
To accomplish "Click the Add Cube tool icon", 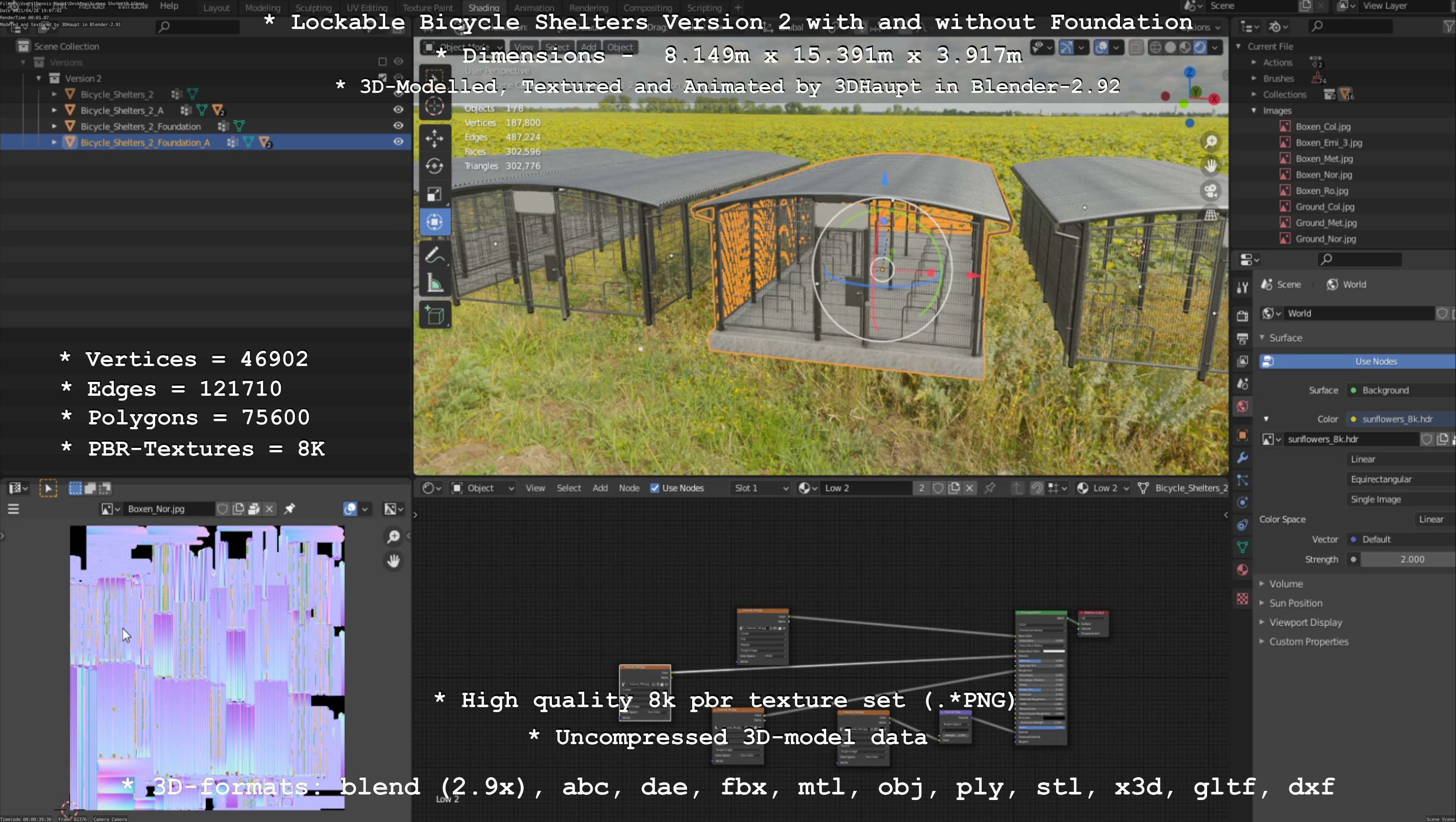I will [x=434, y=315].
